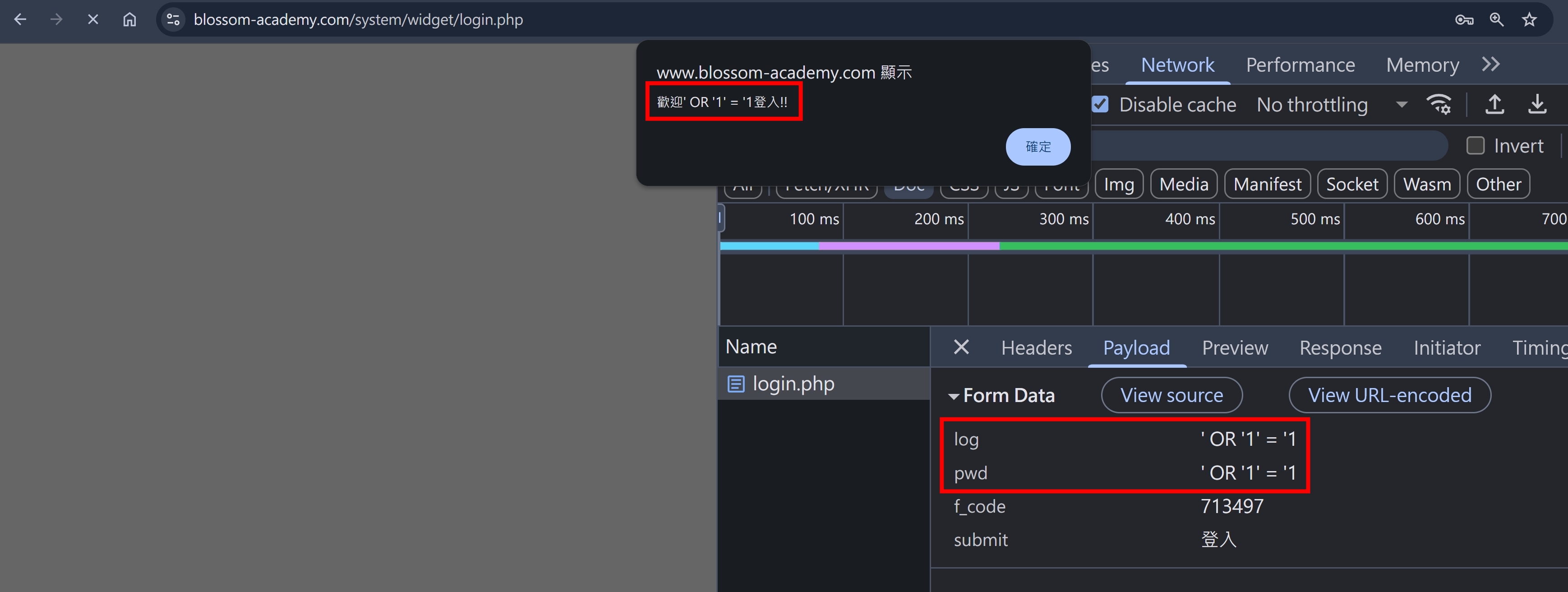Bookmark this page with the star
Screen dimensions: 1568x592
click(x=1529, y=19)
